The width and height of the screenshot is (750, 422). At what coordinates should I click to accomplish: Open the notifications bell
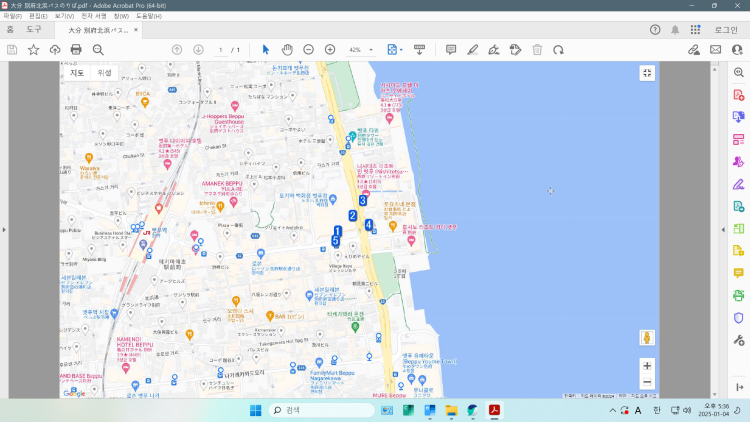point(675,30)
